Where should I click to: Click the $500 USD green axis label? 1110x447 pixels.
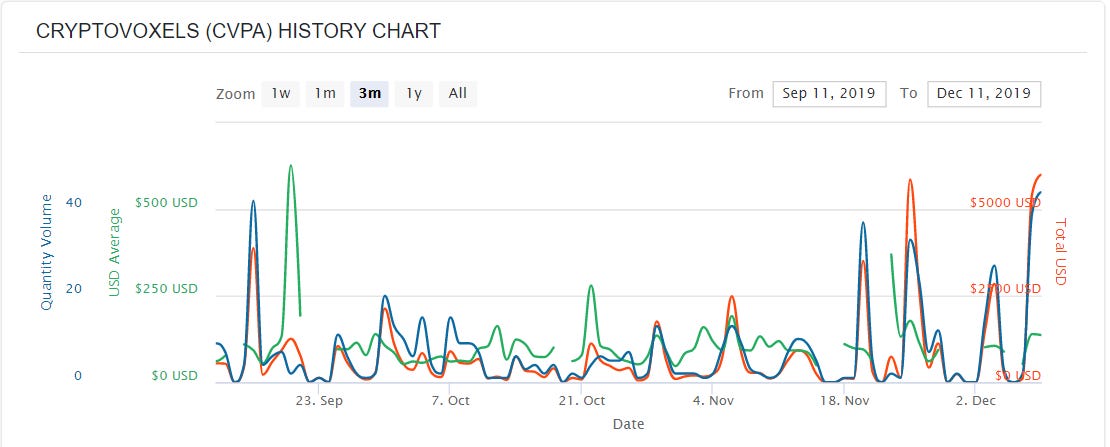tap(166, 203)
